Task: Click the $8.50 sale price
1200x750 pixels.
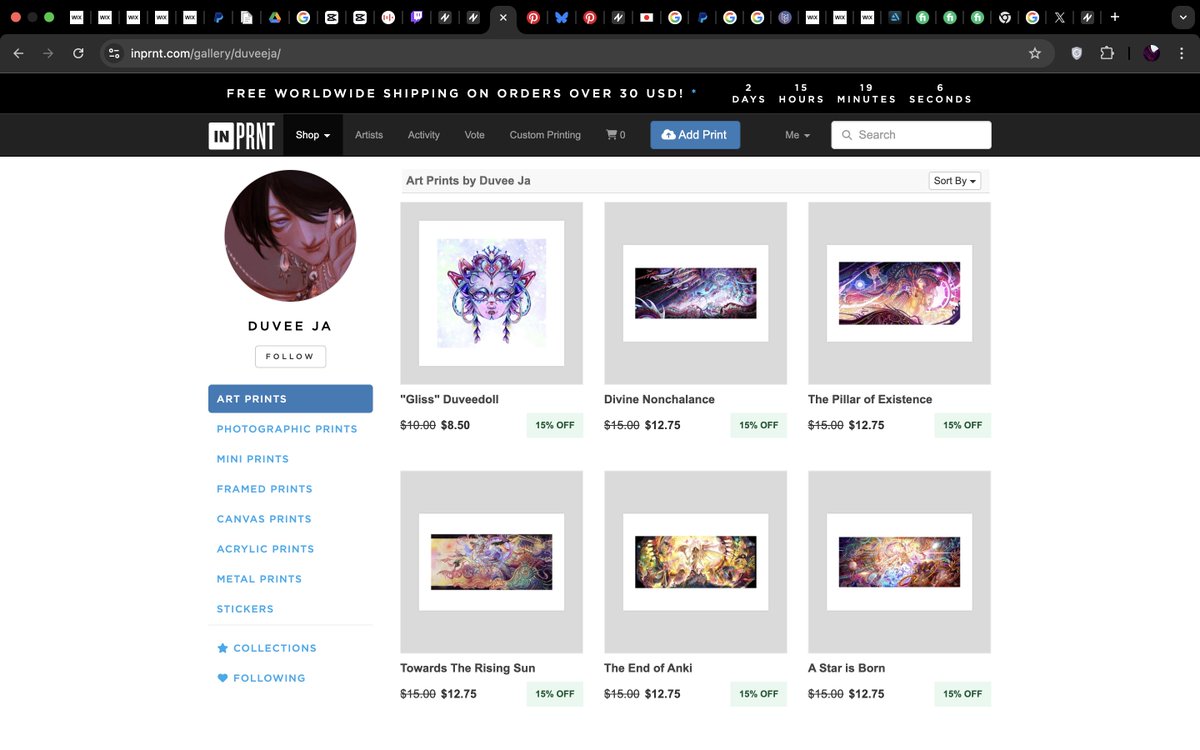Action: tap(455, 425)
